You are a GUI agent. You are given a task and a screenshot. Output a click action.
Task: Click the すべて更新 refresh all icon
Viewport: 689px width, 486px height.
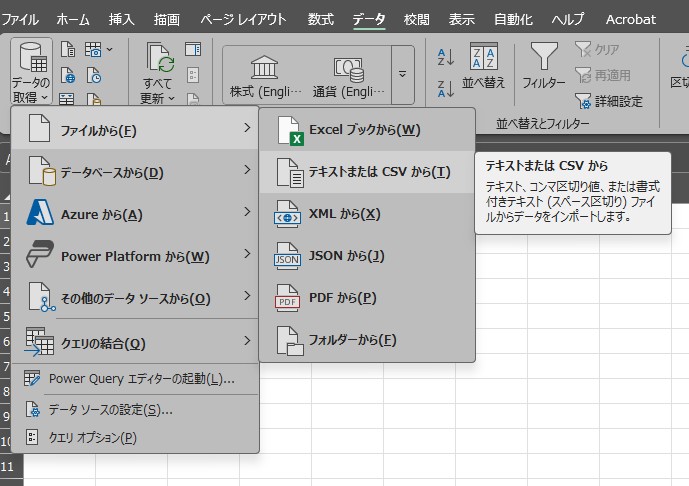click(160, 58)
